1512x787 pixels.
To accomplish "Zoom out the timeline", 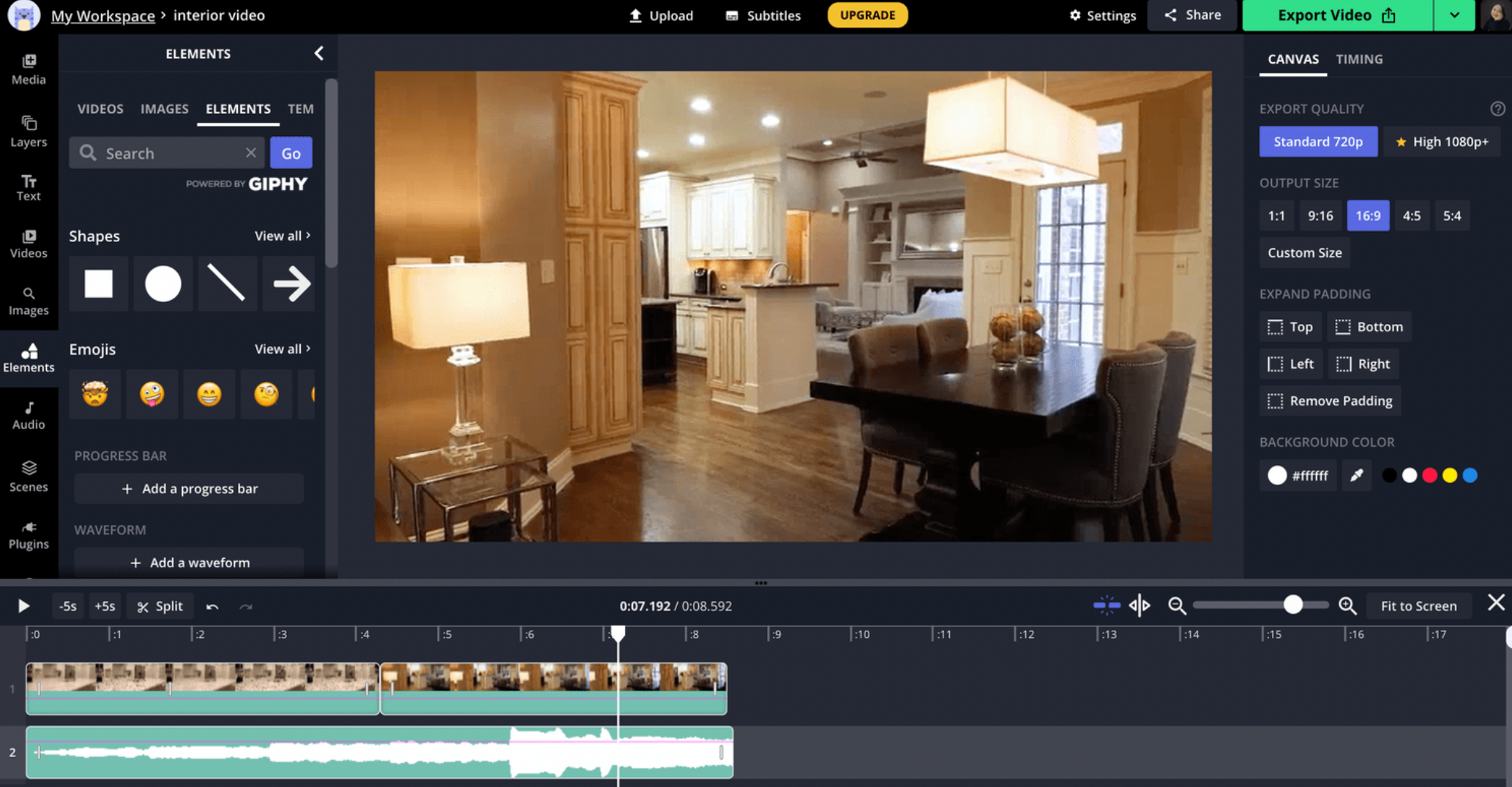I will point(1177,606).
